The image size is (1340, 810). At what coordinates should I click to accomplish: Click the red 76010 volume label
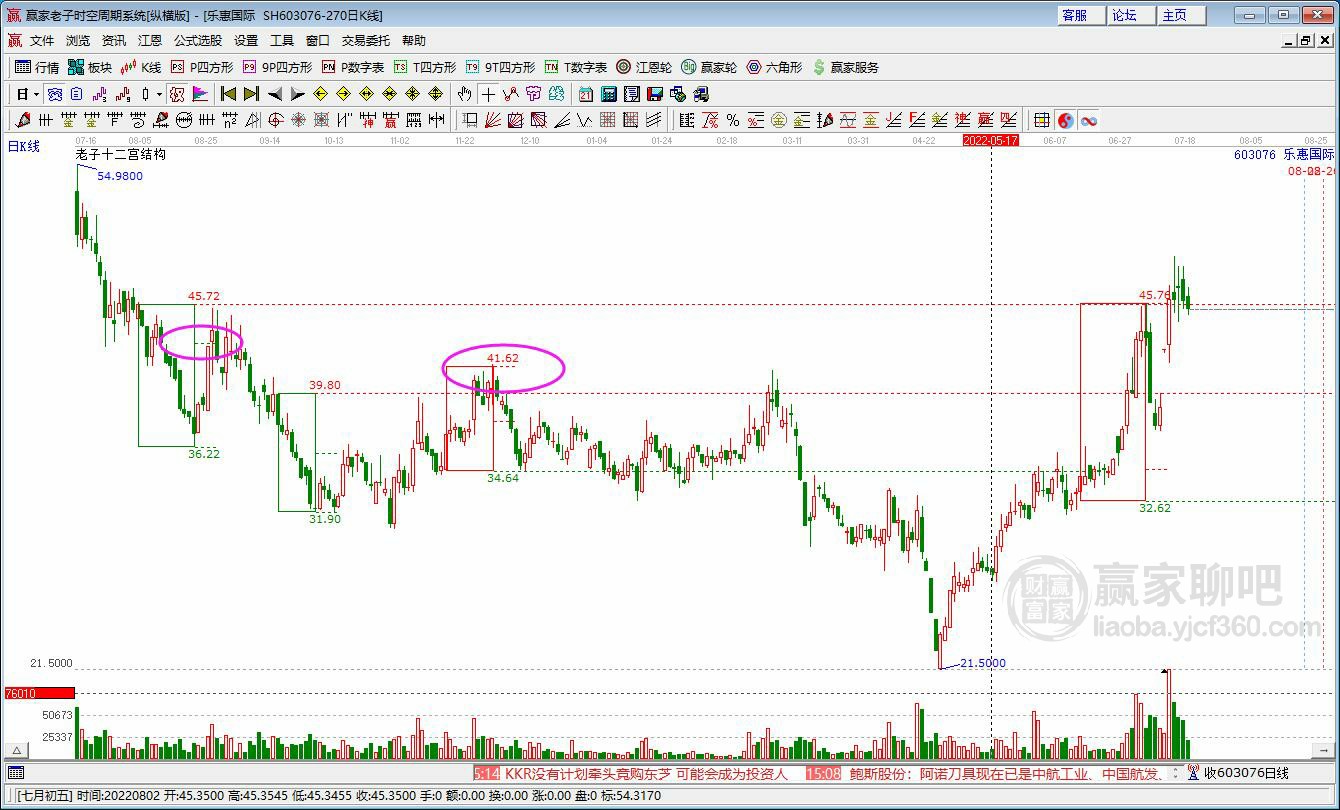(39, 693)
